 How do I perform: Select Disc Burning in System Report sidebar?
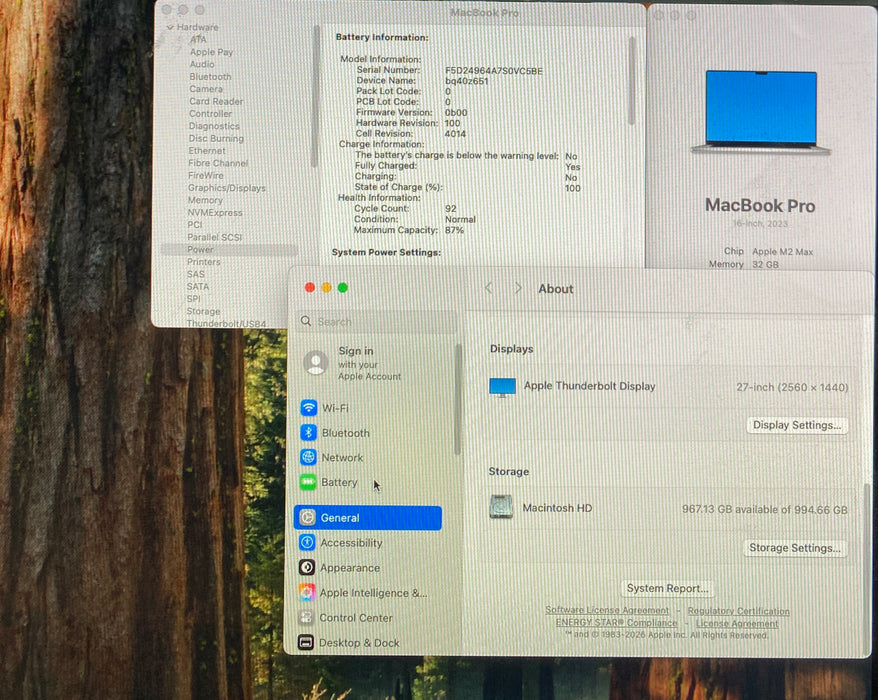click(x=216, y=138)
